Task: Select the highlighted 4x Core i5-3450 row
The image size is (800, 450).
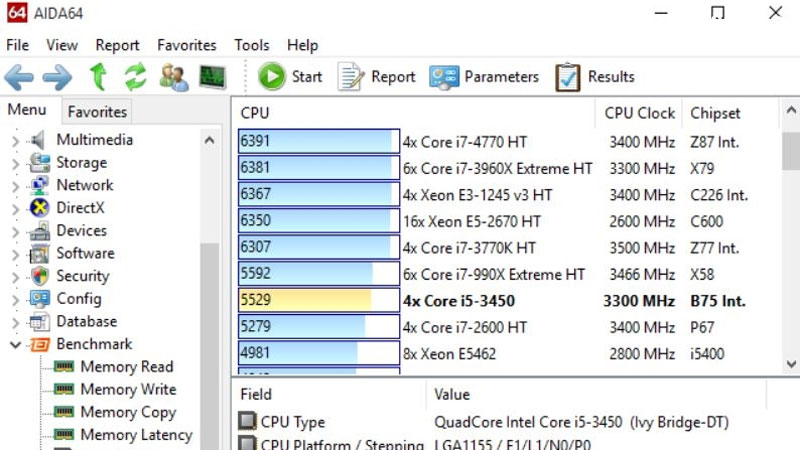Action: [508, 301]
